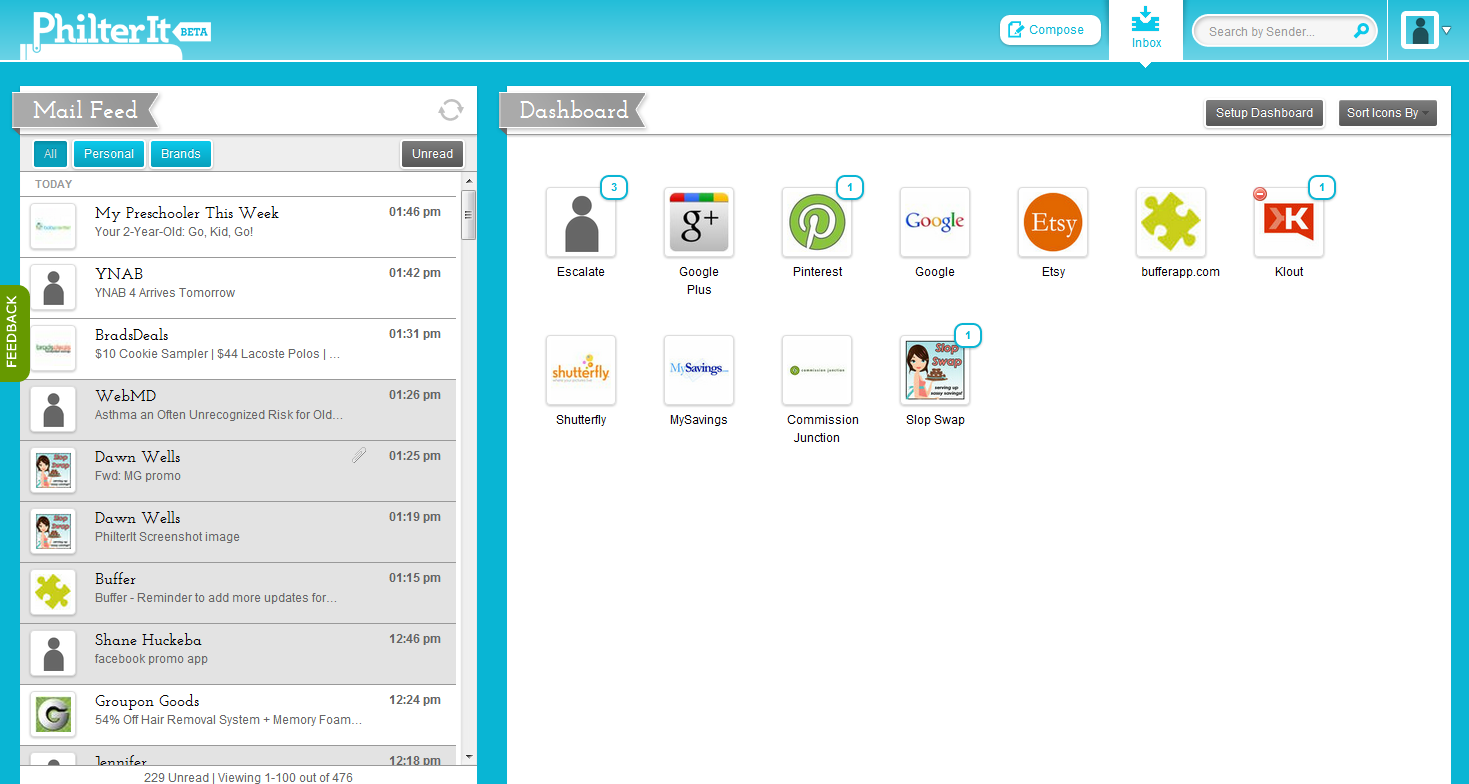Open the user account dropdown arrow
The image size is (1469, 784).
click(x=1447, y=30)
